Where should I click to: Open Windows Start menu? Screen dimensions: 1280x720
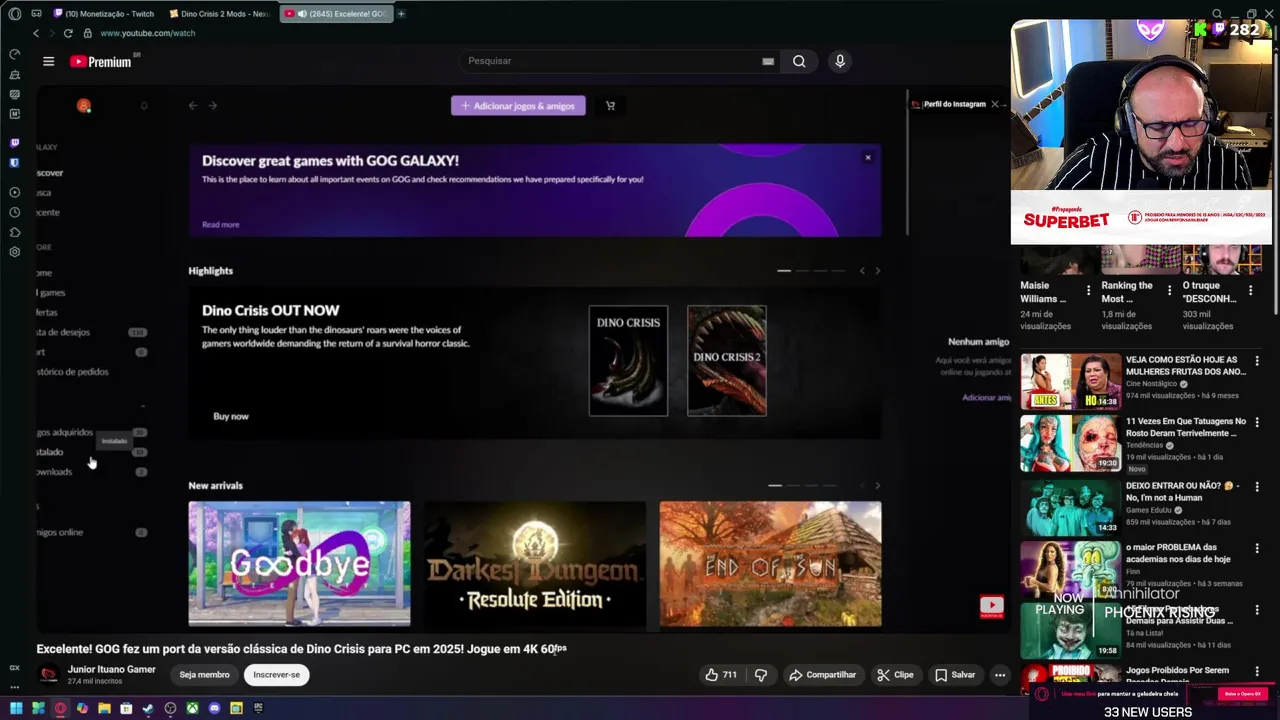16,708
